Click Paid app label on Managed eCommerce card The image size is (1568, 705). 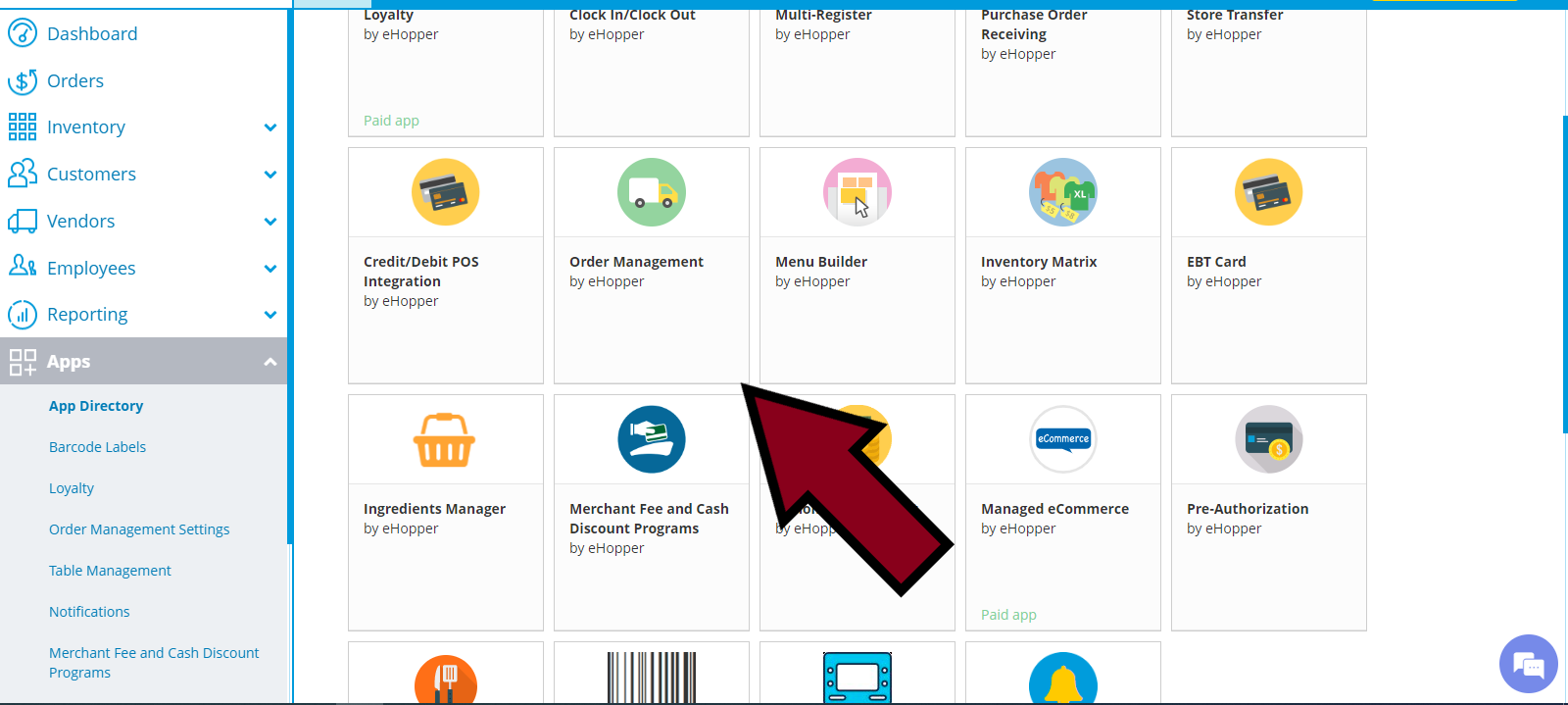(1008, 615)
